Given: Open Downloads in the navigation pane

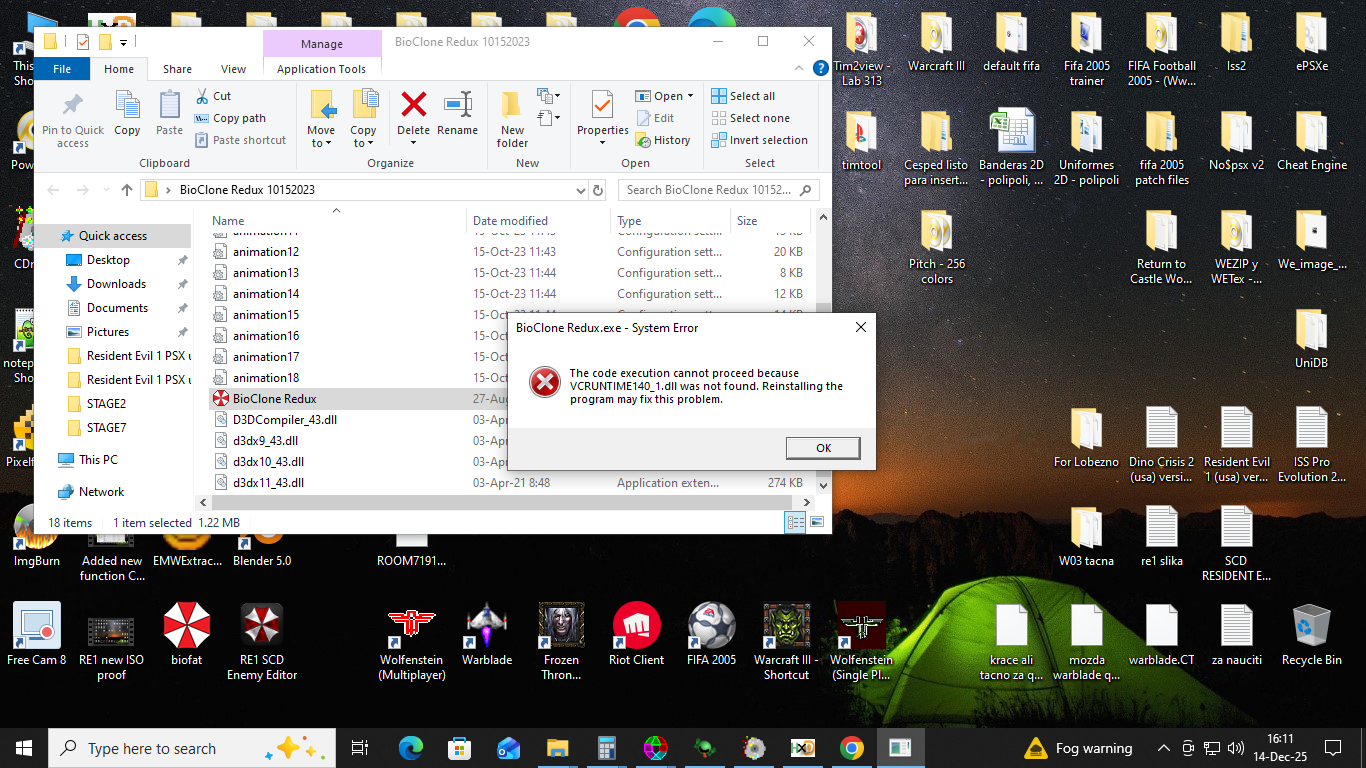Looking at the screenshot, I should point(116,284).
